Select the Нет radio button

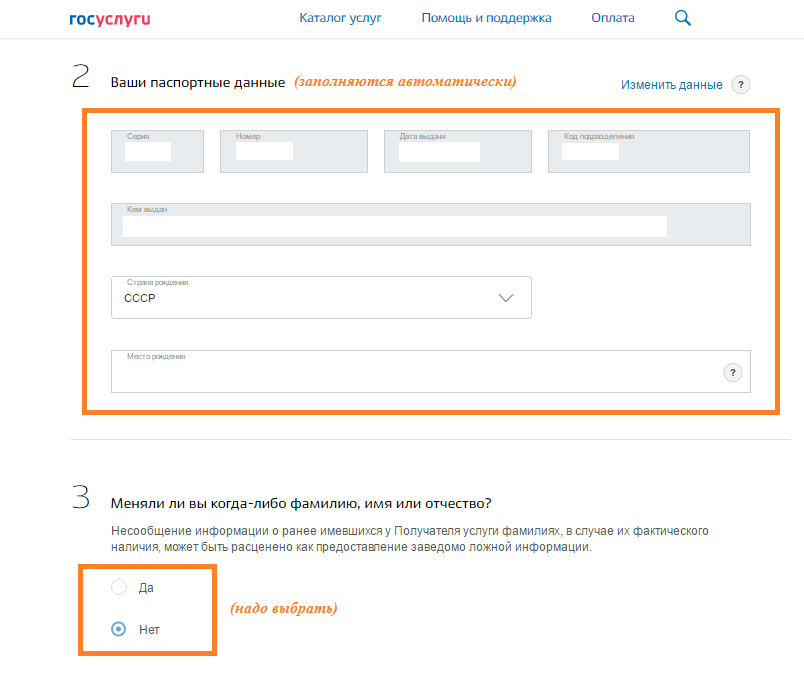118,629
